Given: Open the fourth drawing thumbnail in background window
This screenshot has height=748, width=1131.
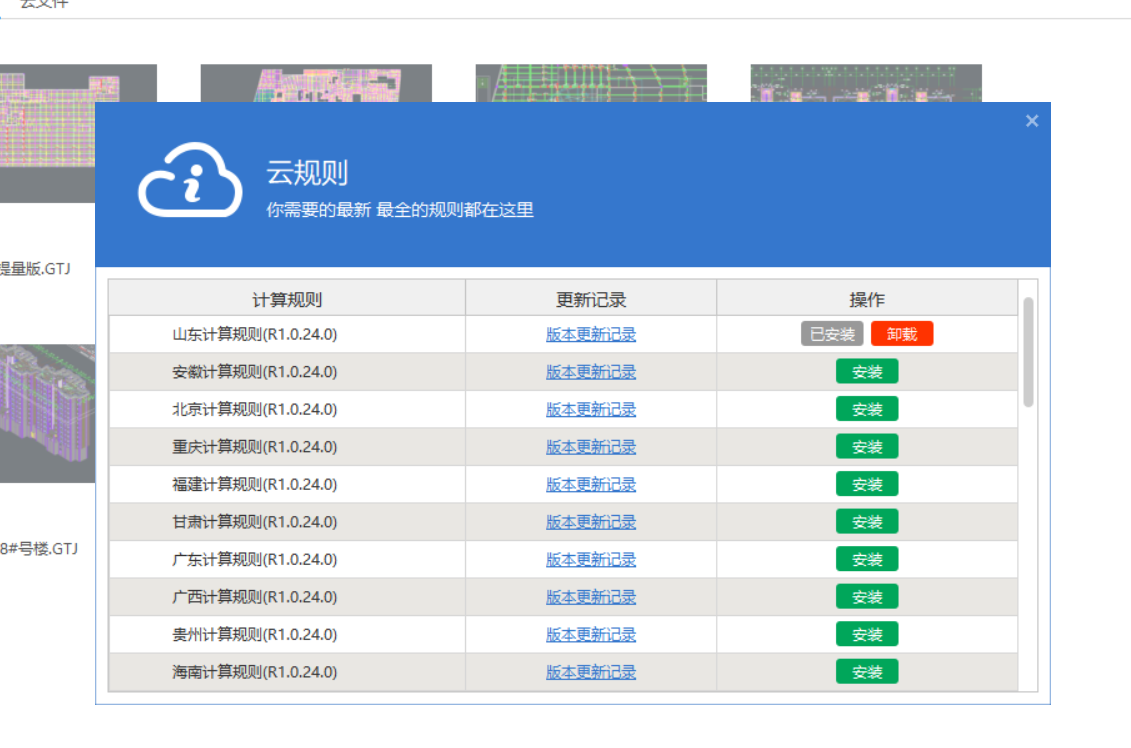Looking at the screenshot, I should [x=866, y=83].
